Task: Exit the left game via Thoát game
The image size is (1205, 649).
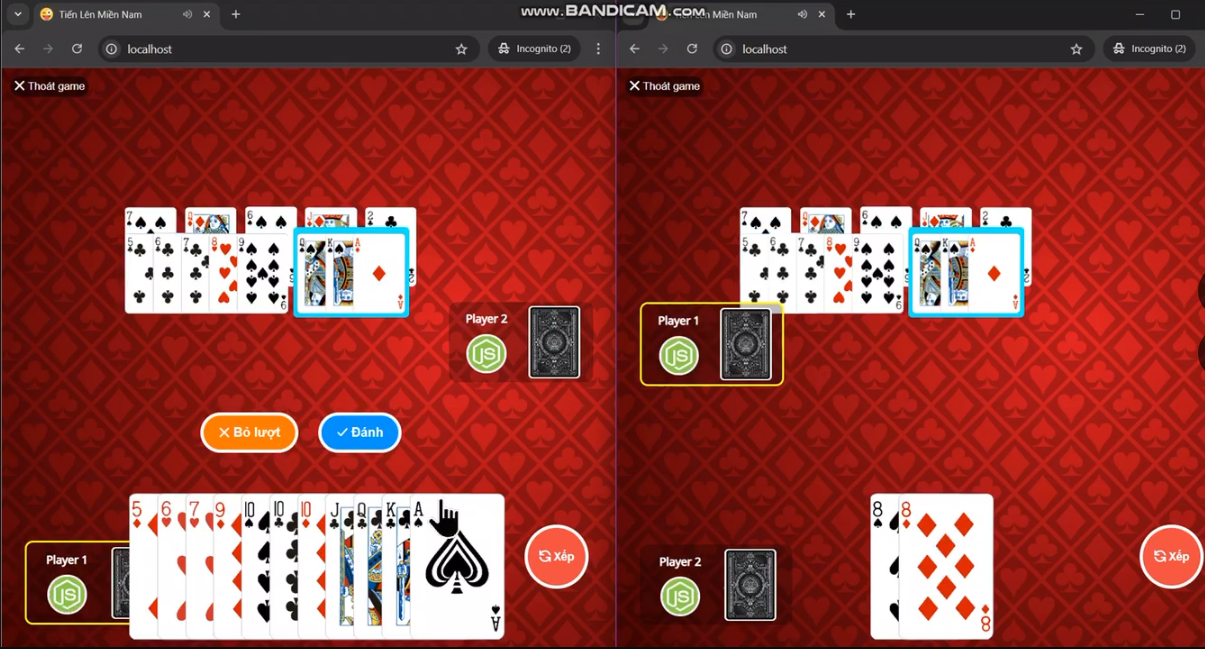Action: coord(49,86)
